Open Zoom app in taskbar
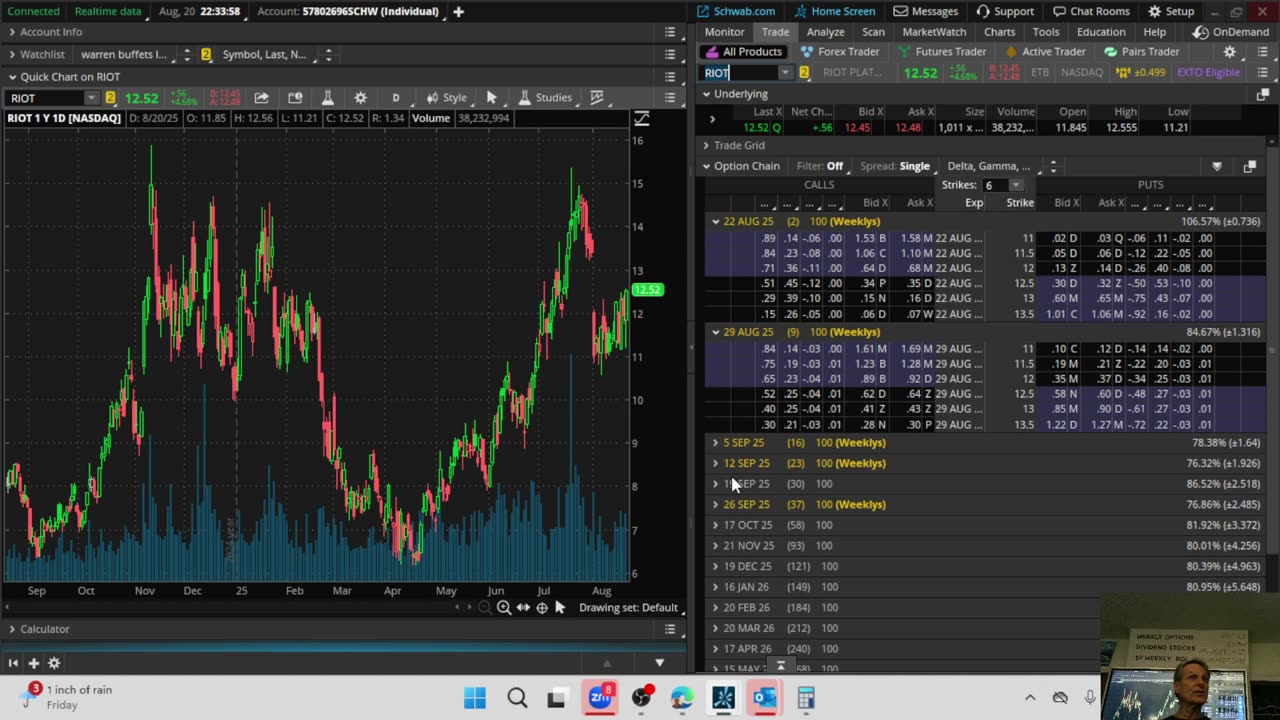1280x720 pixels. tap(600, 698)
